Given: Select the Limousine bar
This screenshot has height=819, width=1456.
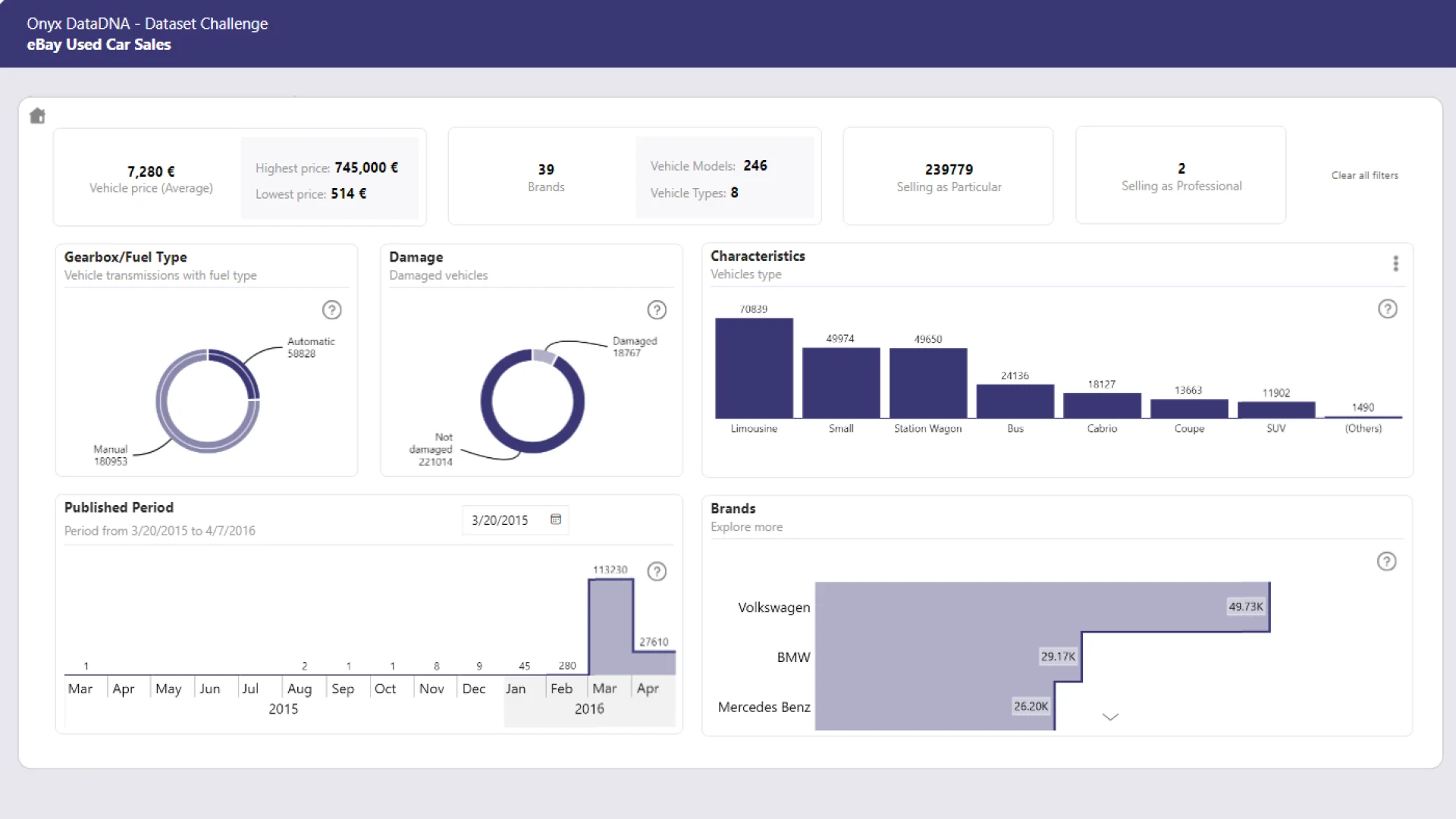Looking at the screenshot, I should (754, 368).
